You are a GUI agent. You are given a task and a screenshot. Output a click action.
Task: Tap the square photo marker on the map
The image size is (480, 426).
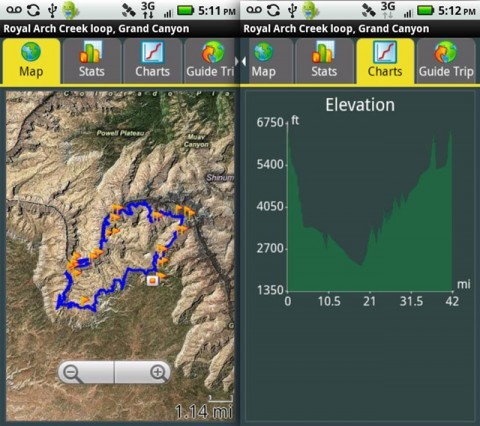[153, 280]
